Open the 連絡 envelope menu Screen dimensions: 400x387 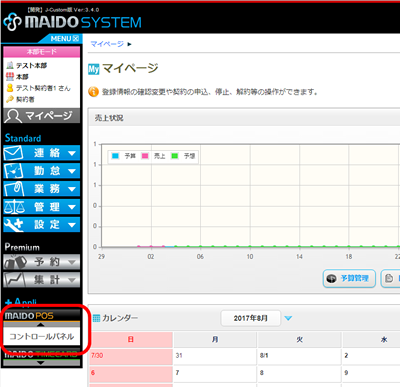(x=42, y=153)
